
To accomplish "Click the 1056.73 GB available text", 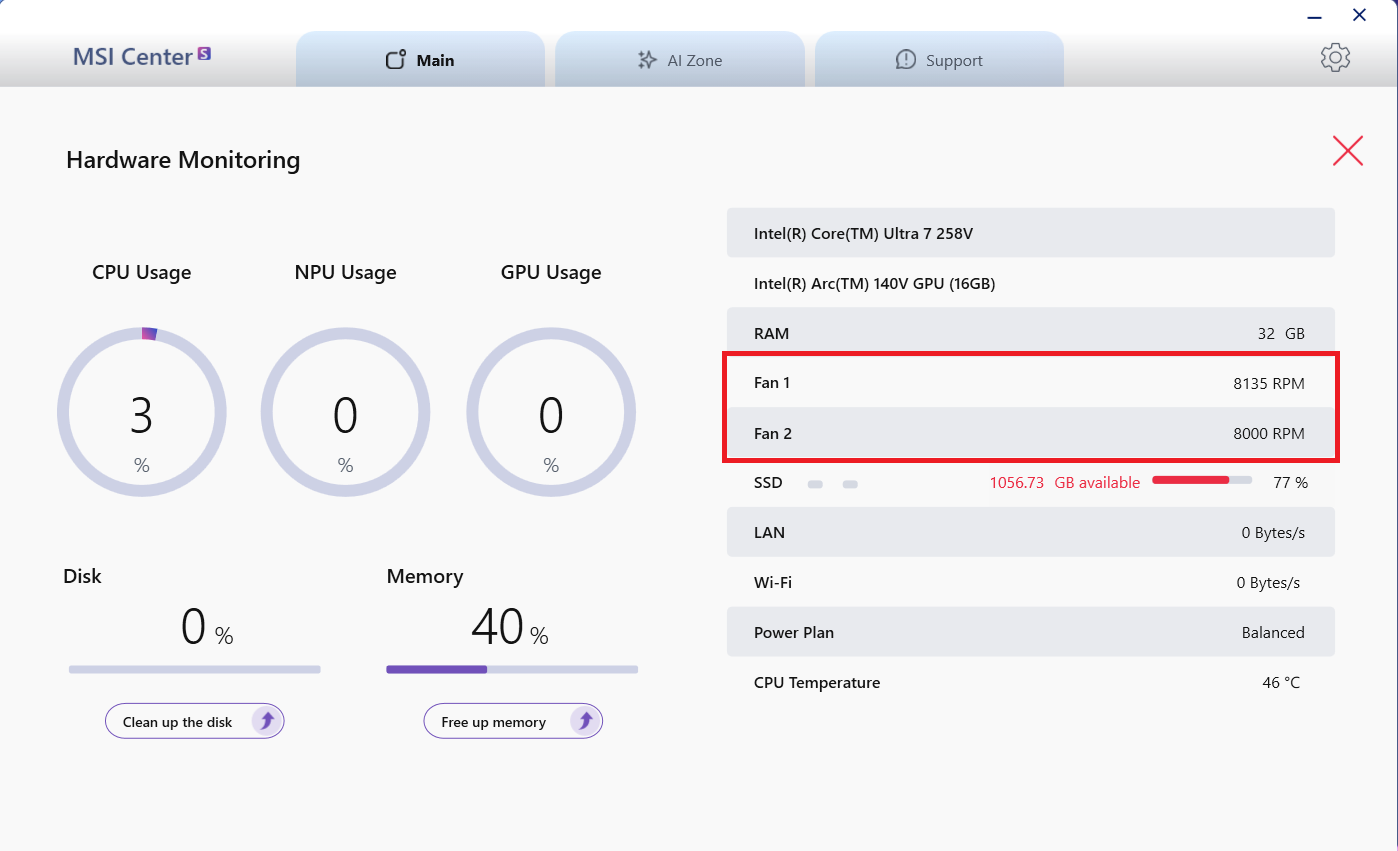I will (x=1065, y=482).
